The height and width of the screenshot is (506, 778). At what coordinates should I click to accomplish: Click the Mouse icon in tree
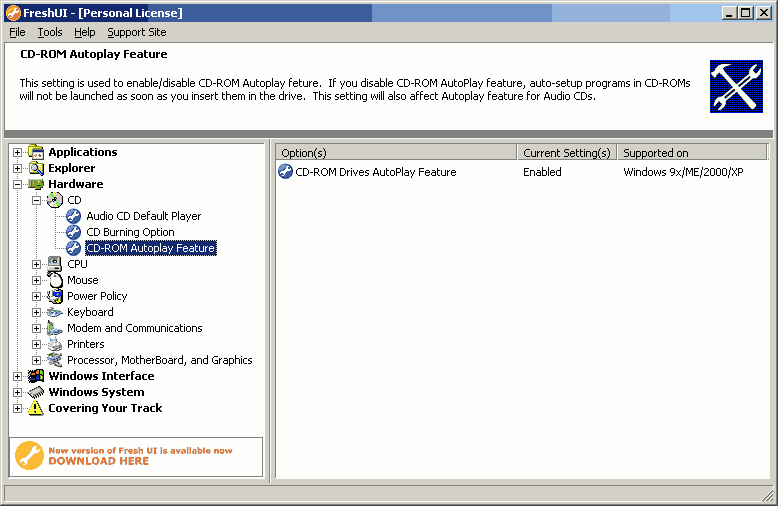[x=55, y=280]
